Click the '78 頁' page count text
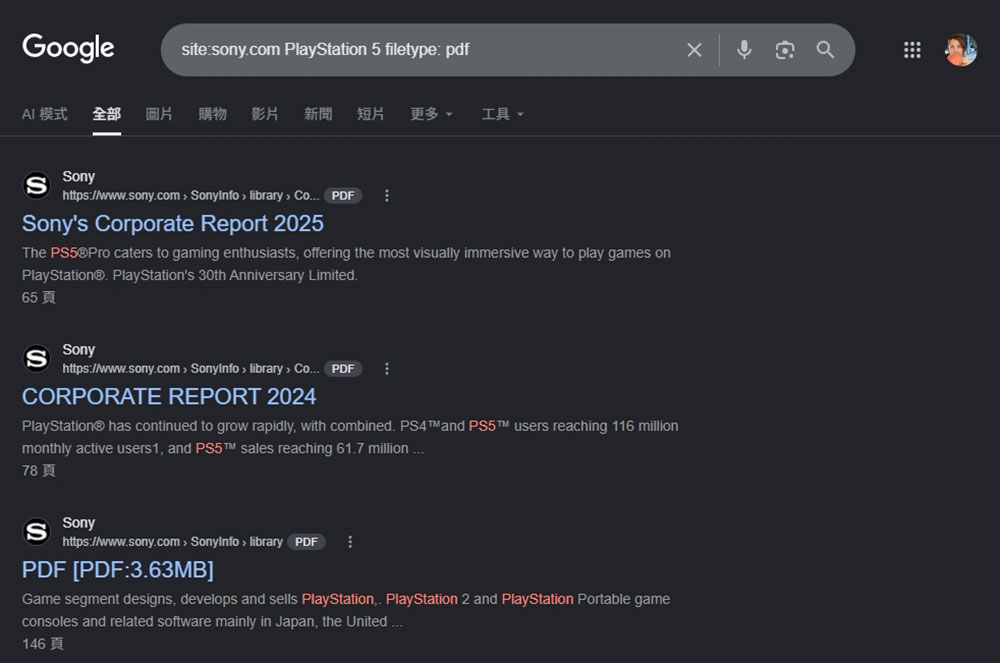Viewport: 1000px width, 663px height. pos(39,471)
